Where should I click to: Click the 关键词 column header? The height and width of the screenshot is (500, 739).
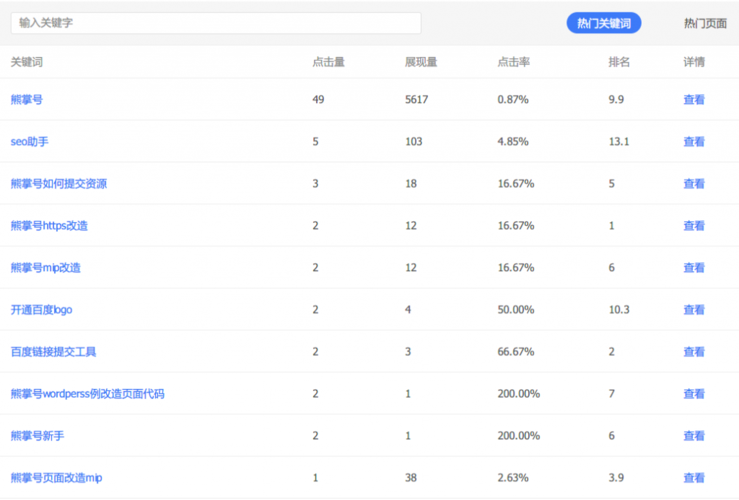tap(27, 62)
